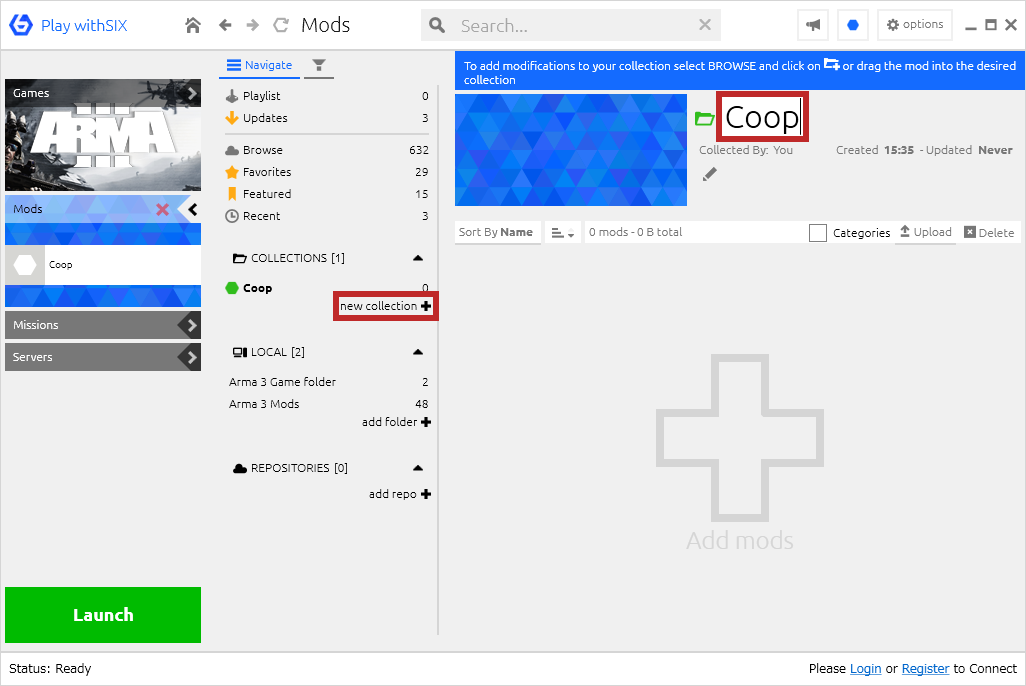Clear the search box with the X

705,25
